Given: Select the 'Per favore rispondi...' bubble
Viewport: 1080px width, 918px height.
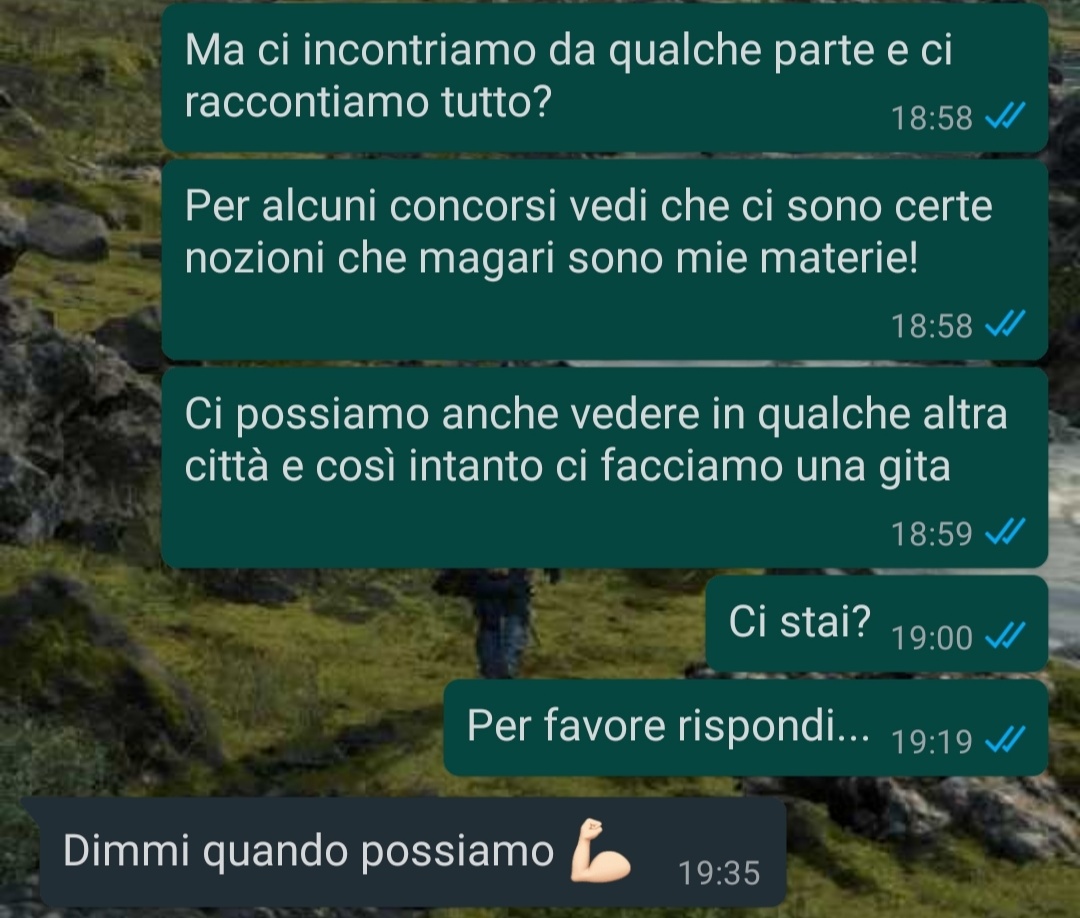Looking at the screenshot, I should (746, 727).
